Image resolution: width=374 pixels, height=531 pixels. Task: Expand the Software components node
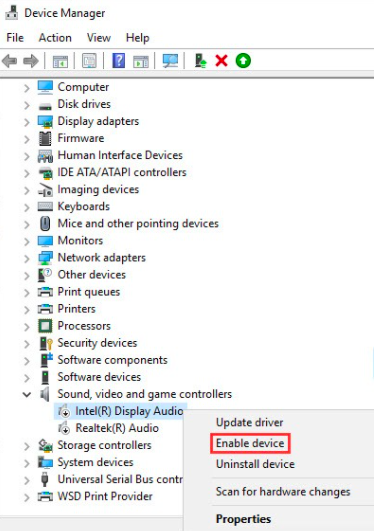pyautogui.click(x=27, y=361)
